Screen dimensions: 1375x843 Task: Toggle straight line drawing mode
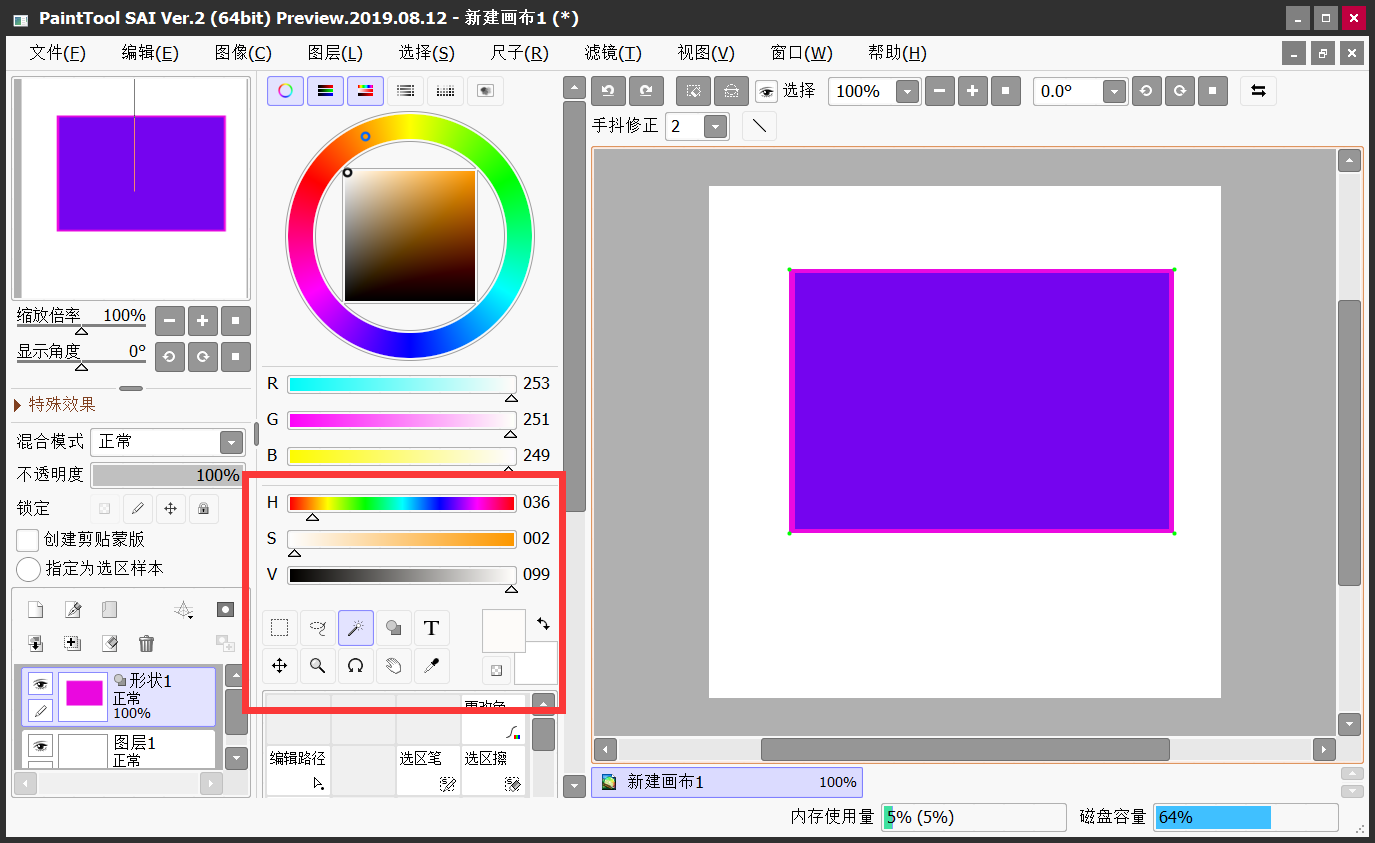point(759,126)
